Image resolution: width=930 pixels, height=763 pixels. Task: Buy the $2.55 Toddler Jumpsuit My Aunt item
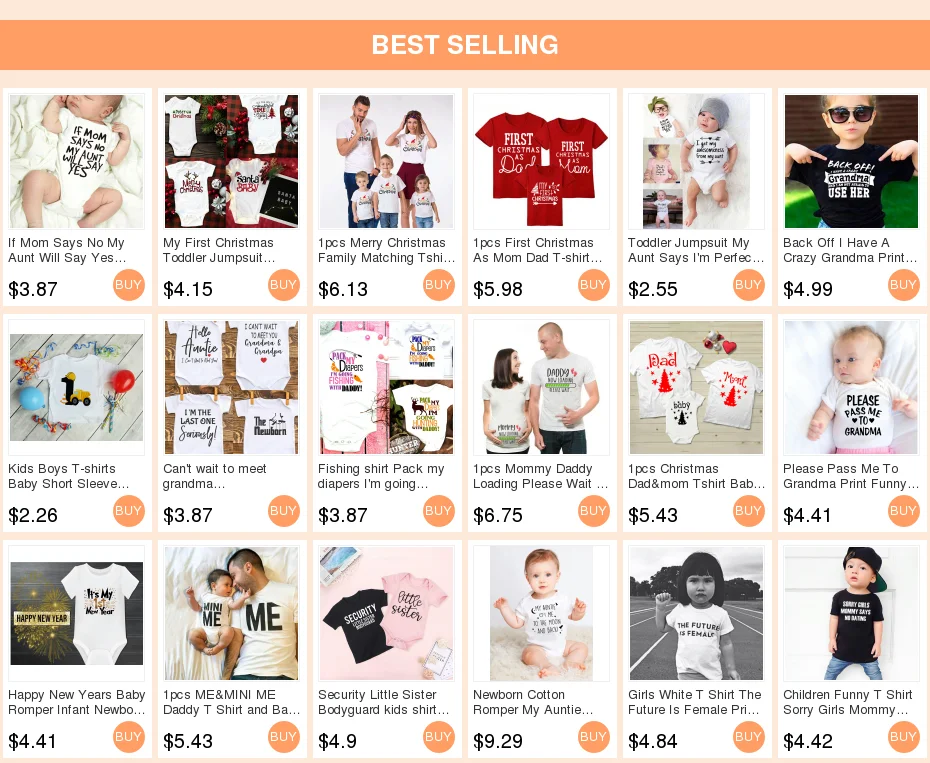point(749,285)
